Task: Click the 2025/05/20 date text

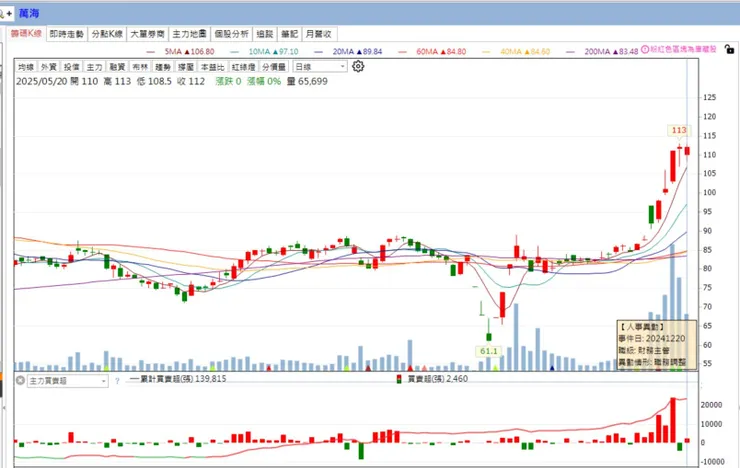Action: [x=42, y=81]
